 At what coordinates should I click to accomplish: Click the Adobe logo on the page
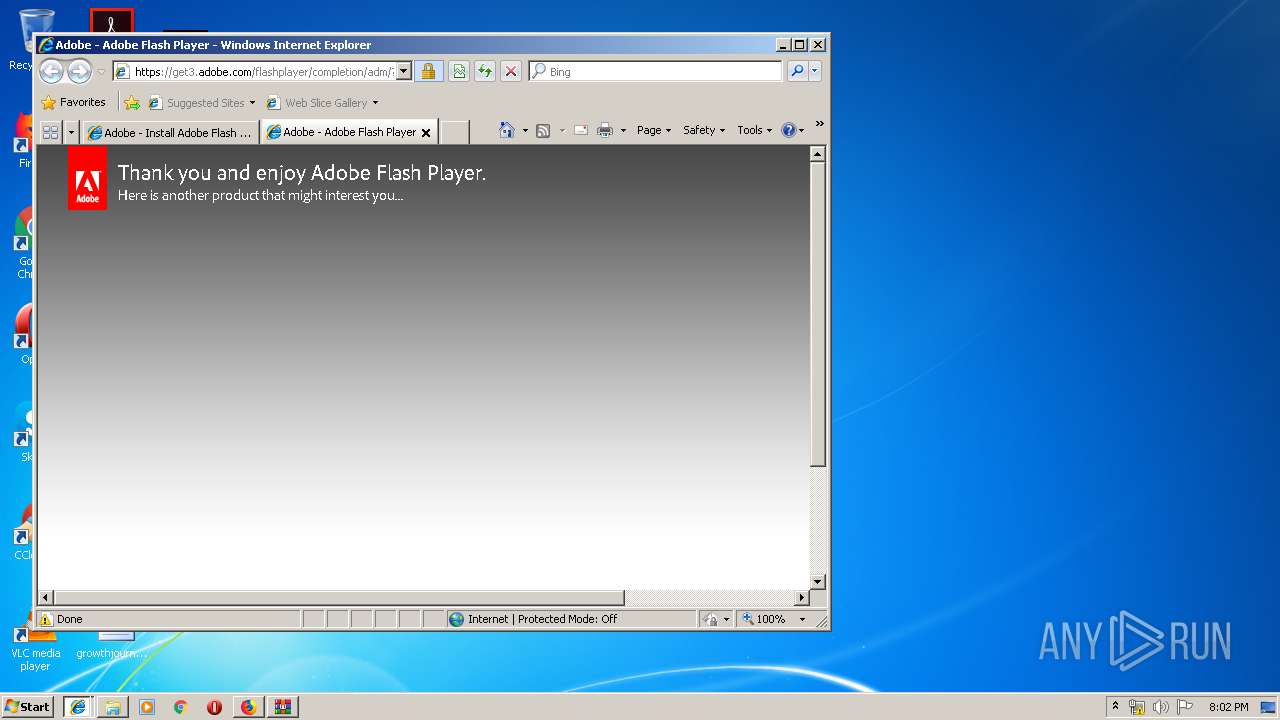[x=88, y=179]
